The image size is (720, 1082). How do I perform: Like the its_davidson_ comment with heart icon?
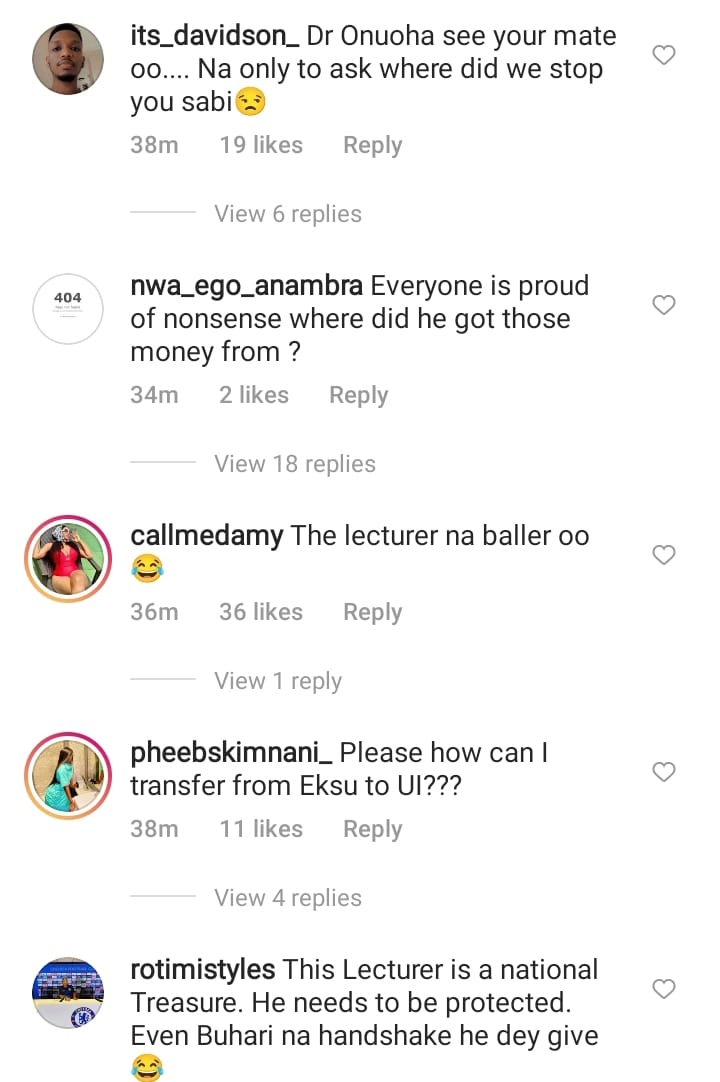(x=664, y=55)
